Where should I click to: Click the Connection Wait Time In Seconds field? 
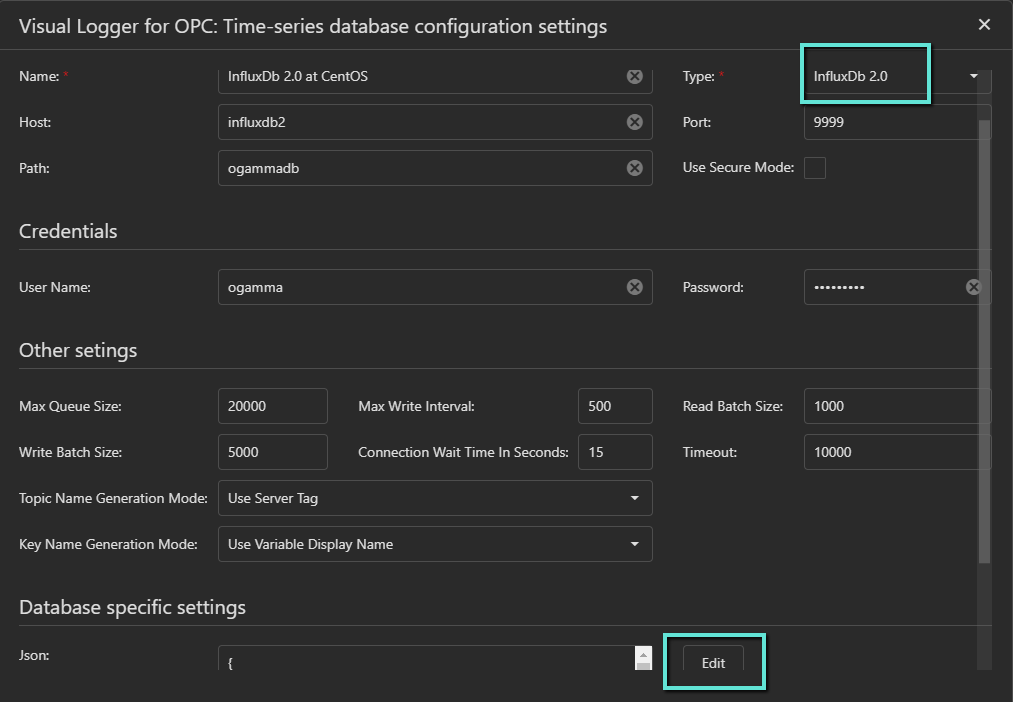(x=614, y=452)
